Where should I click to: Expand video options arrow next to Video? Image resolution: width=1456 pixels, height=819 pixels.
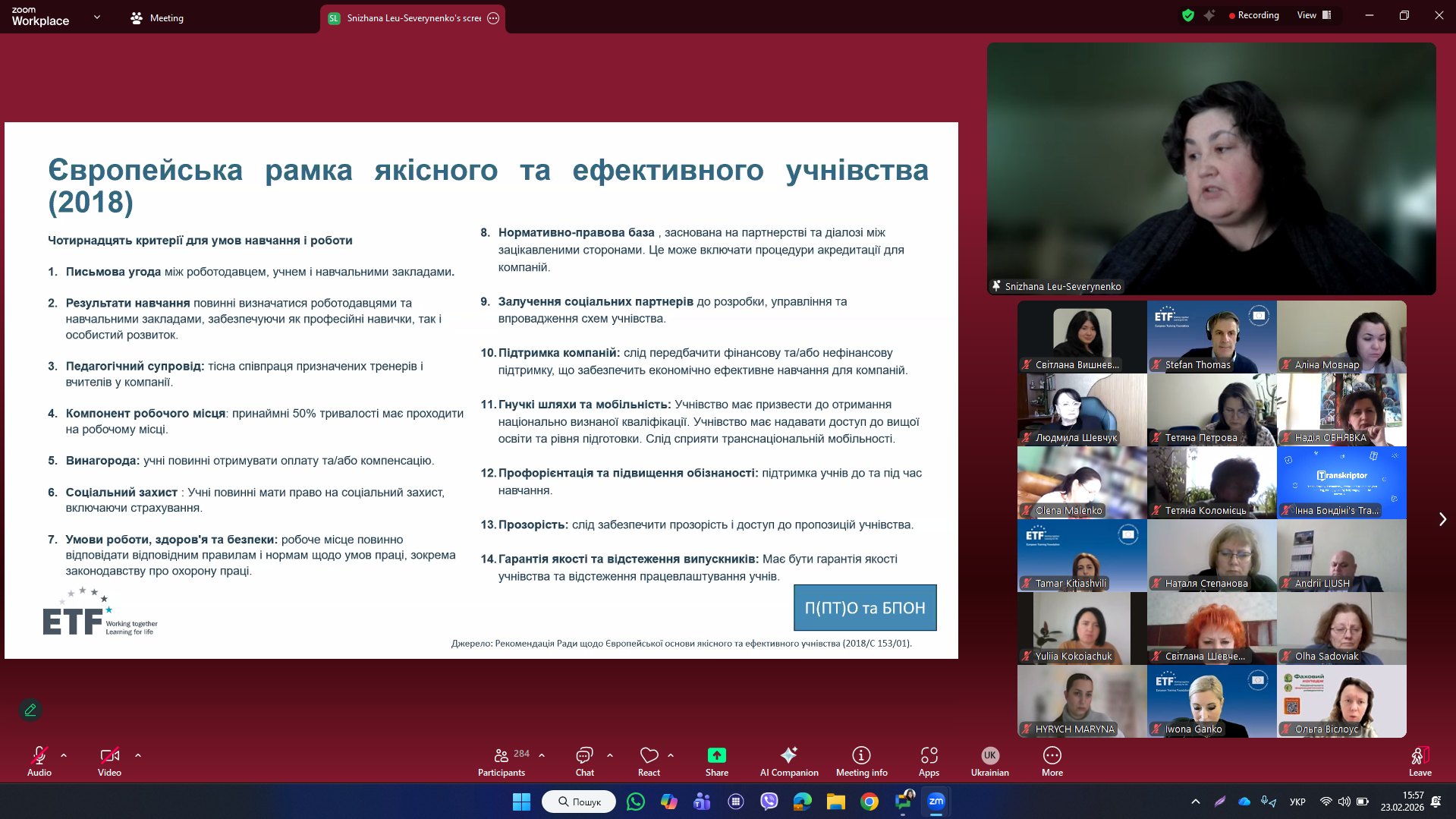point(138,755)
